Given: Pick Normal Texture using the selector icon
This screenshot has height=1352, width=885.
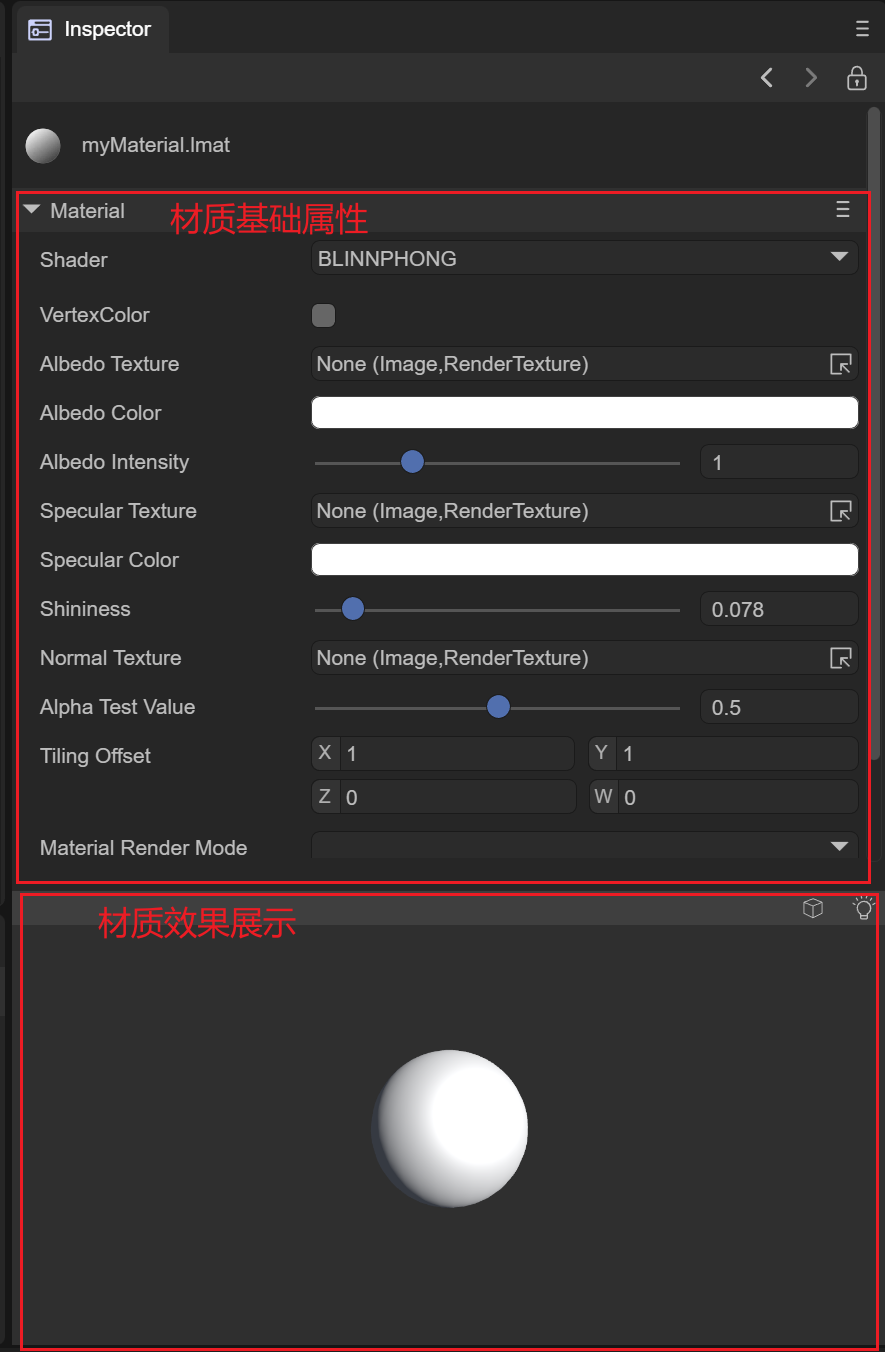Looking at the screenshot, I should [x=841, y=658].
